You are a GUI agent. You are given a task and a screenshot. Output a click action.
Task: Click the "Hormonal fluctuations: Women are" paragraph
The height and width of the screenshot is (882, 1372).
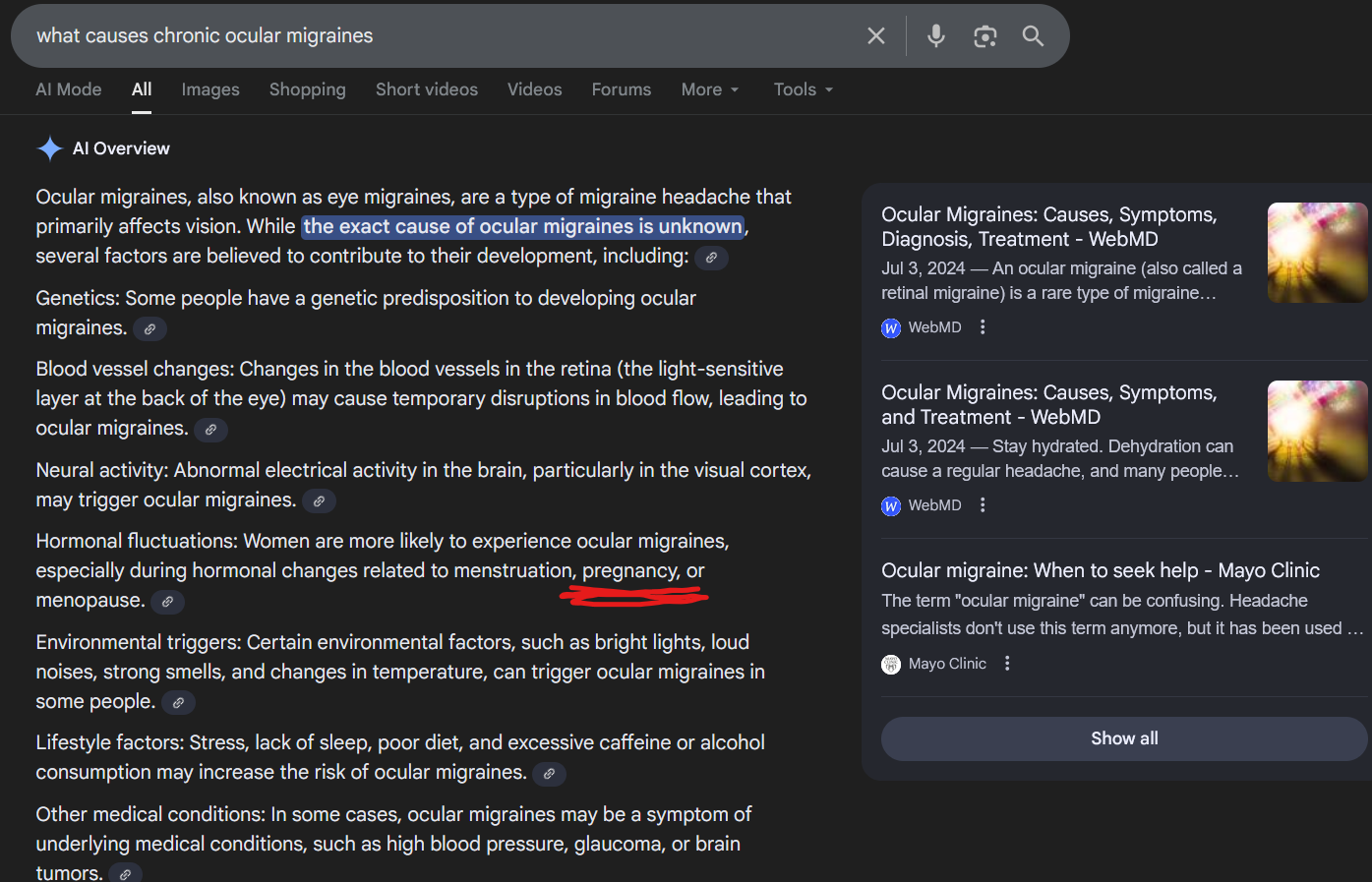383,570
